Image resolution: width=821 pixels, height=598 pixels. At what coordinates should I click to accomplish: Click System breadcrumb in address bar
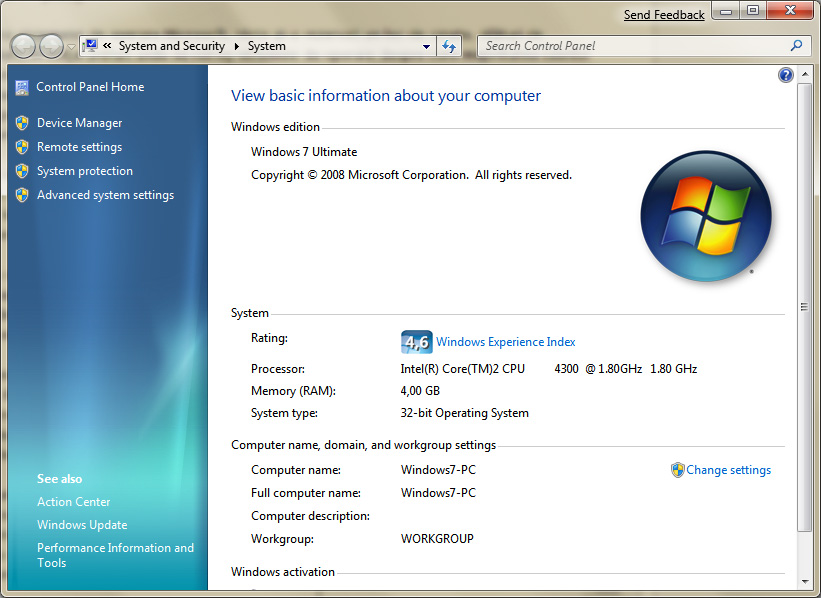[x=267, y=46]
